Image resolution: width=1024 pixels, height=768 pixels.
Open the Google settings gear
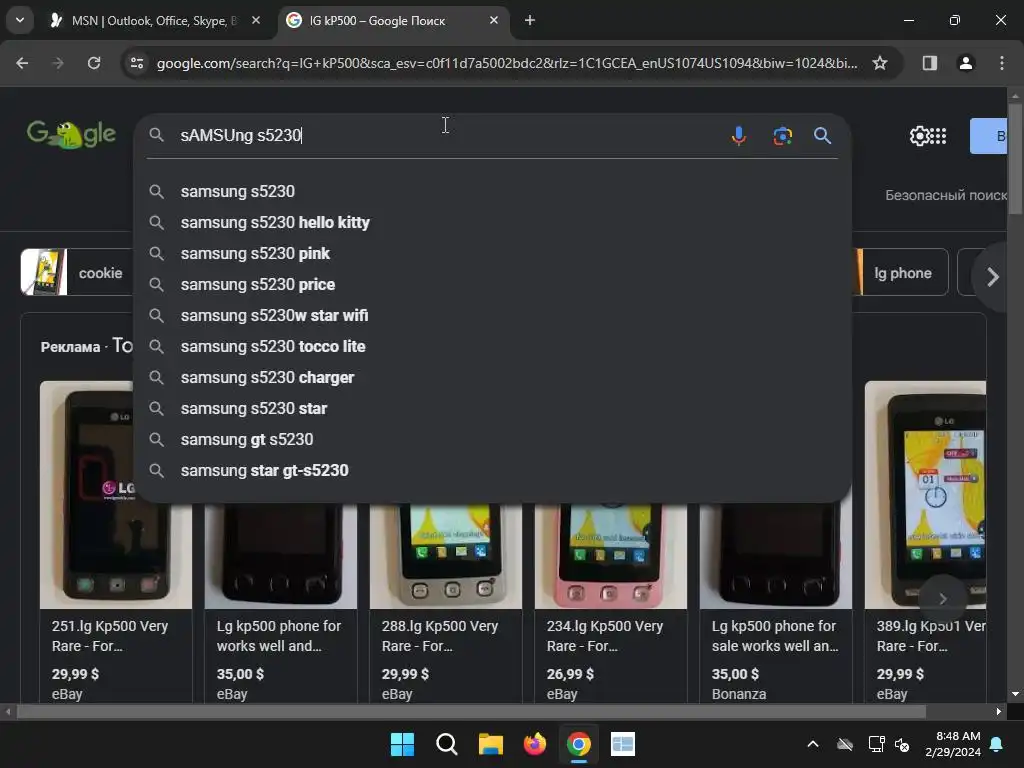920,136
